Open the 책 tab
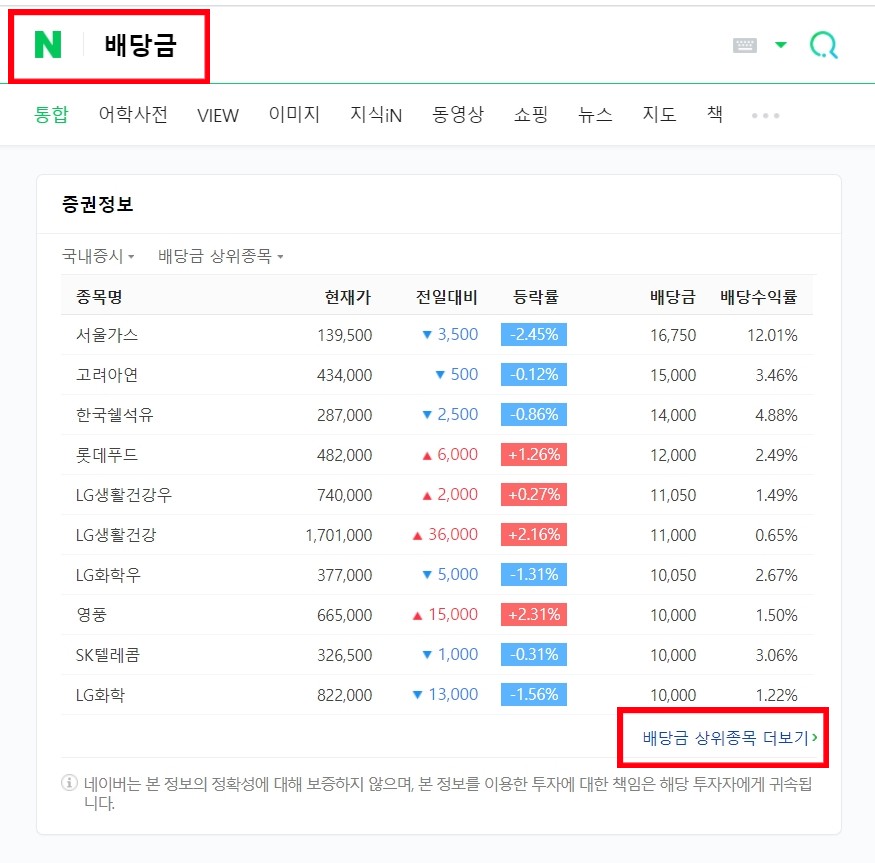The height and width of the screenshot is (863, 875). pyautogui.click(x=715, y=114)
